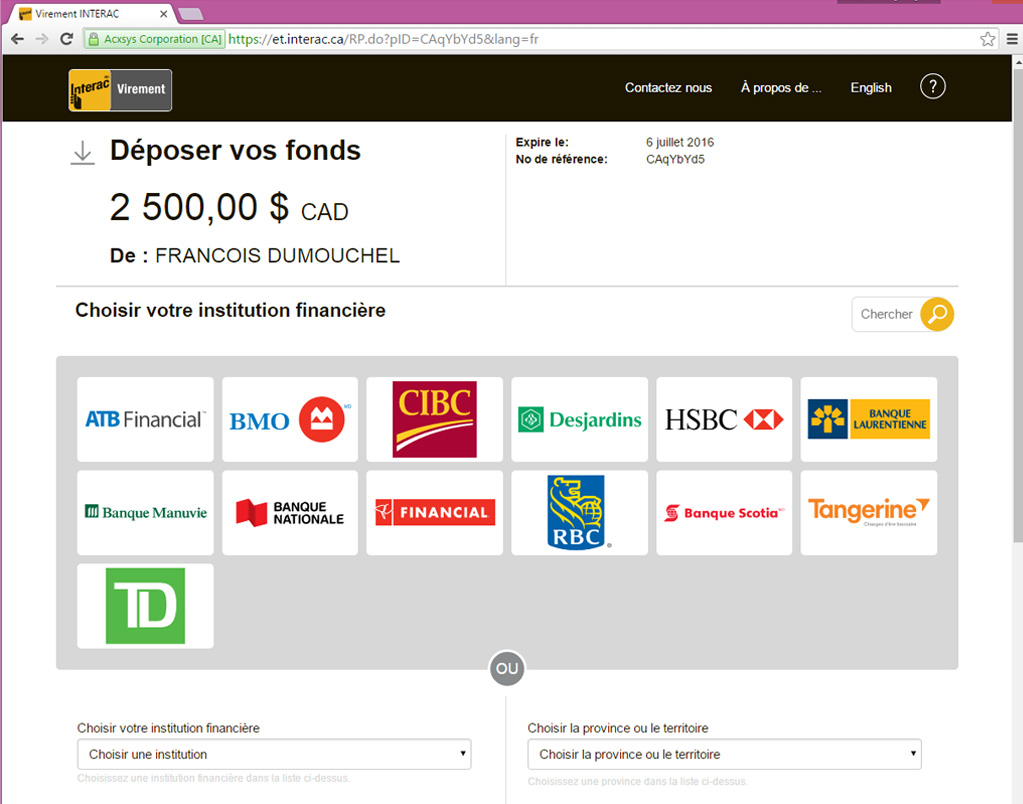Viewport: 1023px width, 804px height.
Task: Select the Banque Scotia tile
Action: click(724, 512)
